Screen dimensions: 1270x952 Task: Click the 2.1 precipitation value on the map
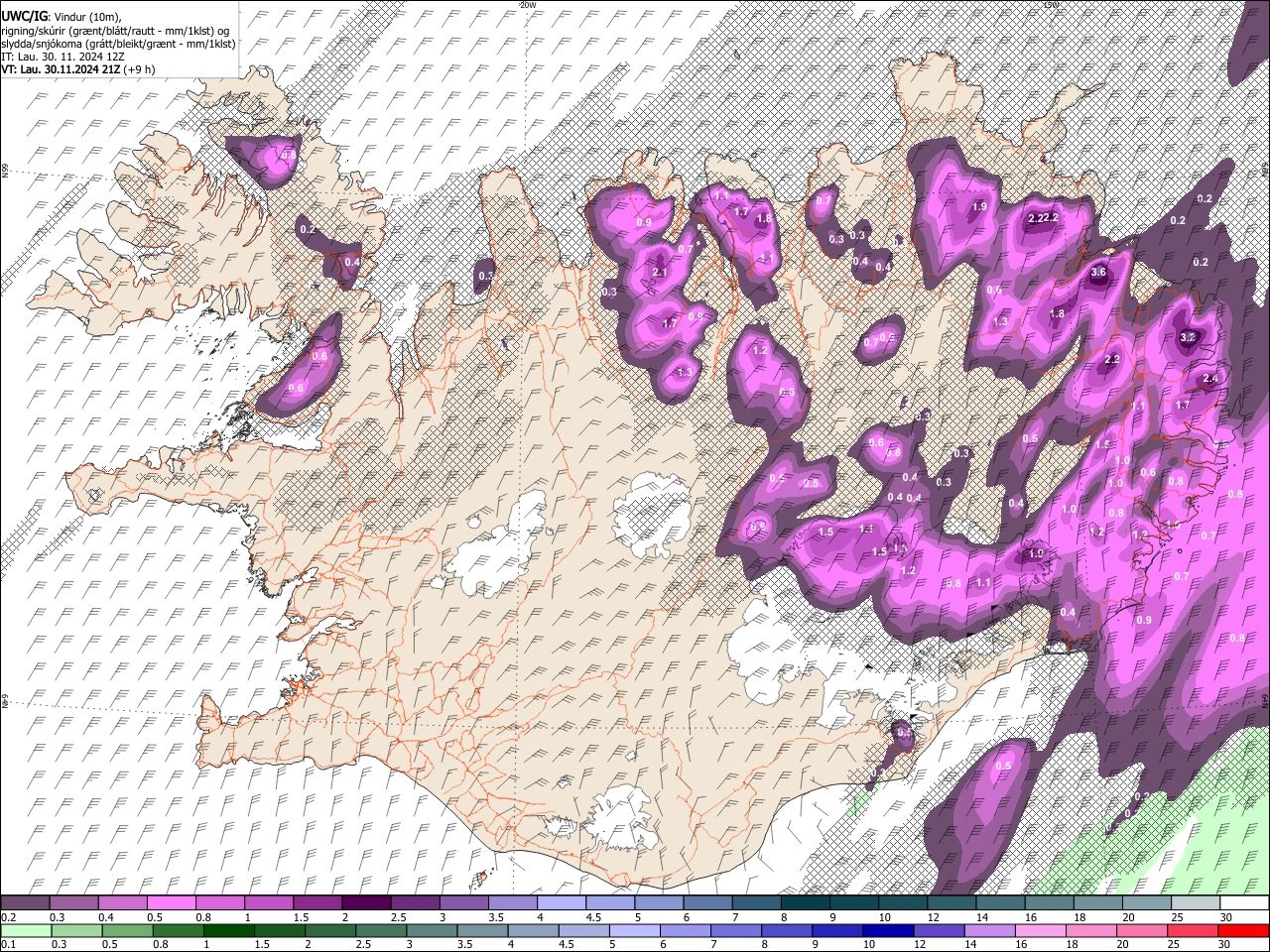[x=661, y=272]
